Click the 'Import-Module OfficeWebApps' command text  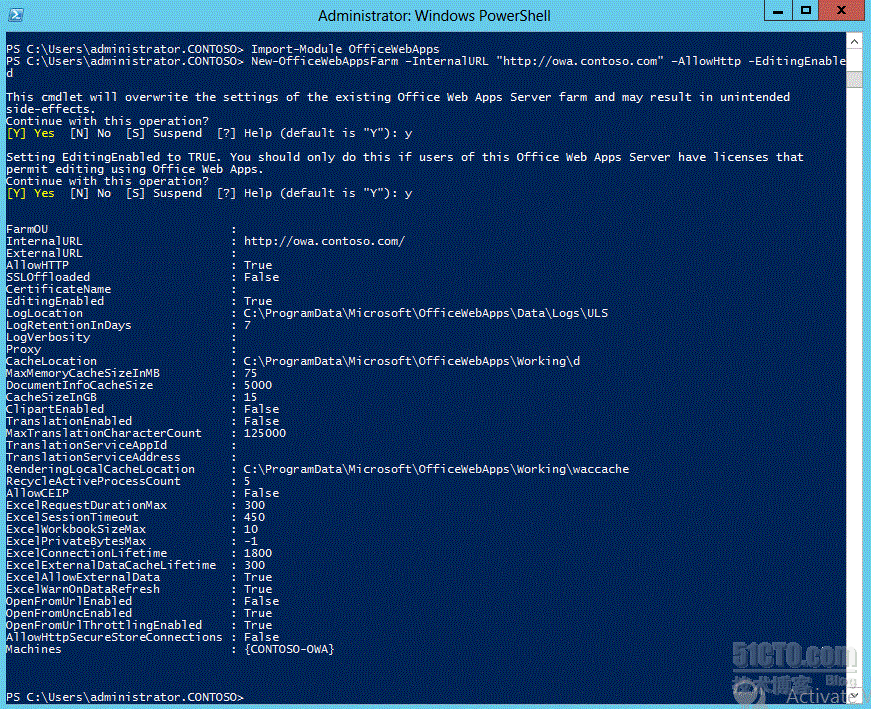point(345,49)
